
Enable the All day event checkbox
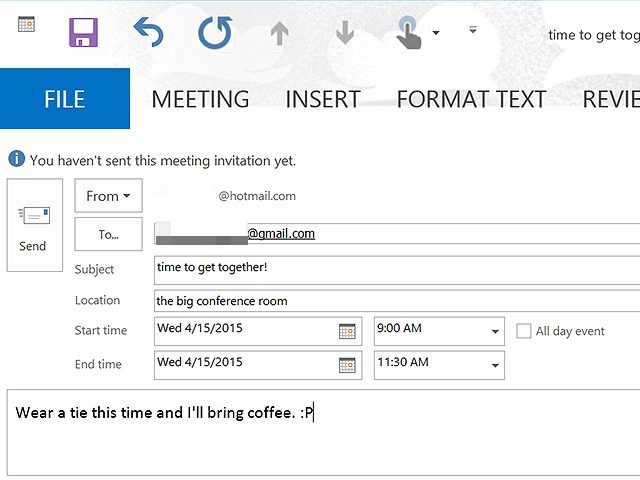[524, 331]
